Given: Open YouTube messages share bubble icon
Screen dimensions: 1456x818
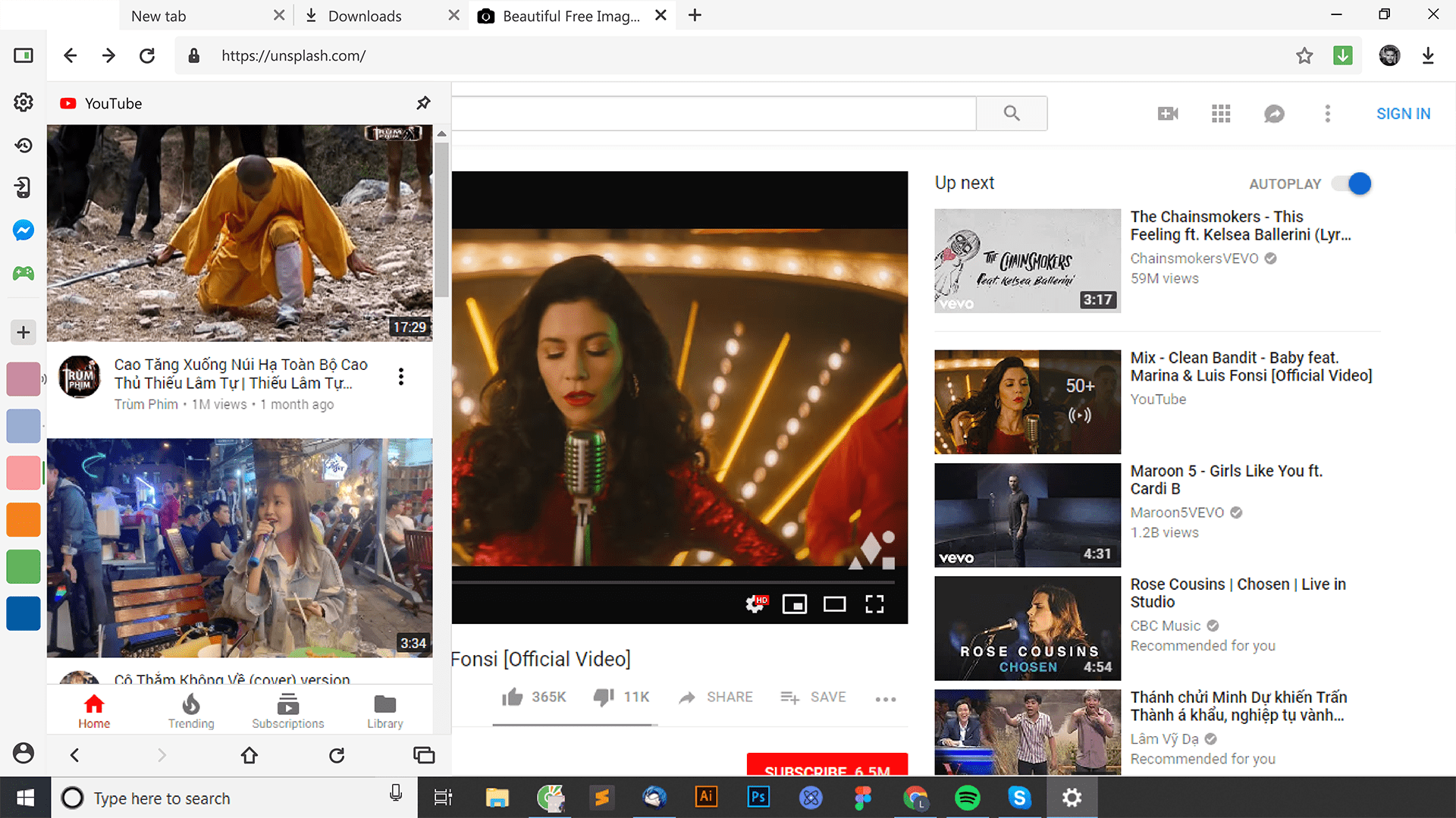Looking at the screenshot, I should click(1274, 114).
